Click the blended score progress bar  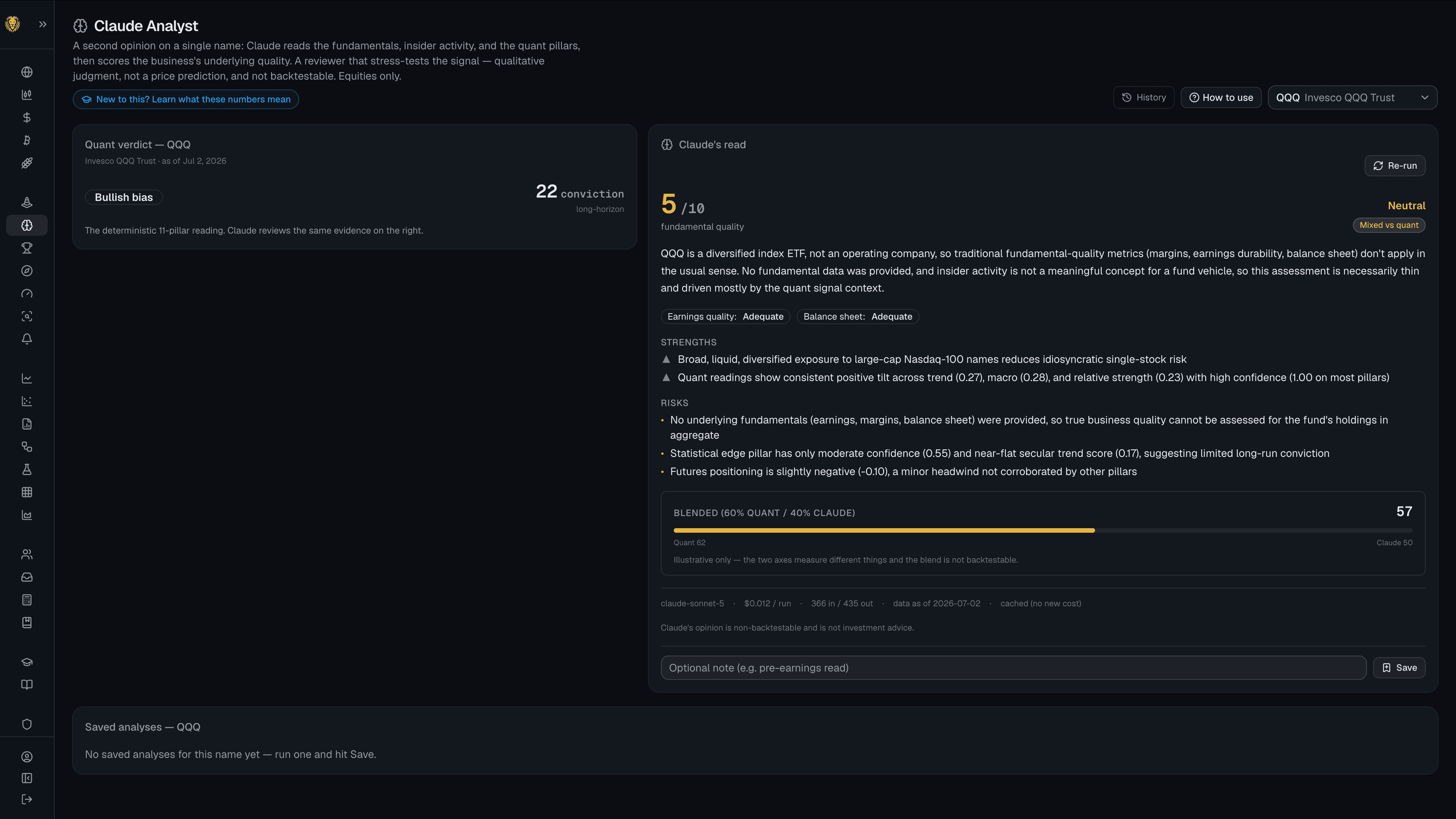point(1043,530)
